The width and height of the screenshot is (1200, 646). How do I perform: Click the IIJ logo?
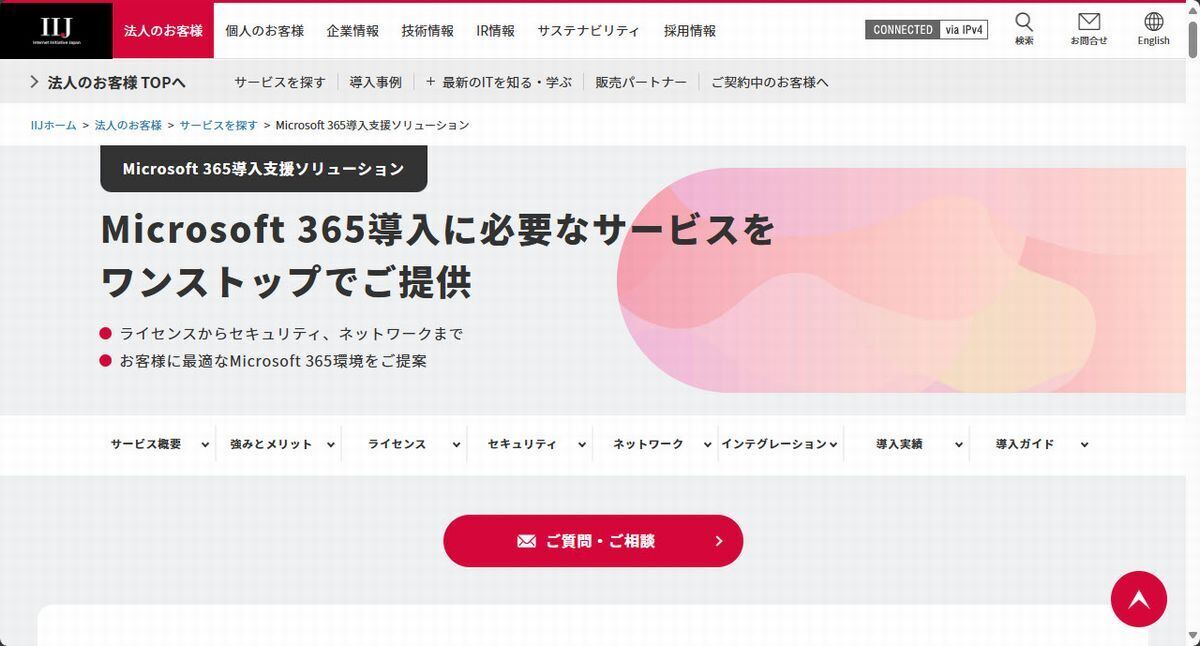pos(56,31)
